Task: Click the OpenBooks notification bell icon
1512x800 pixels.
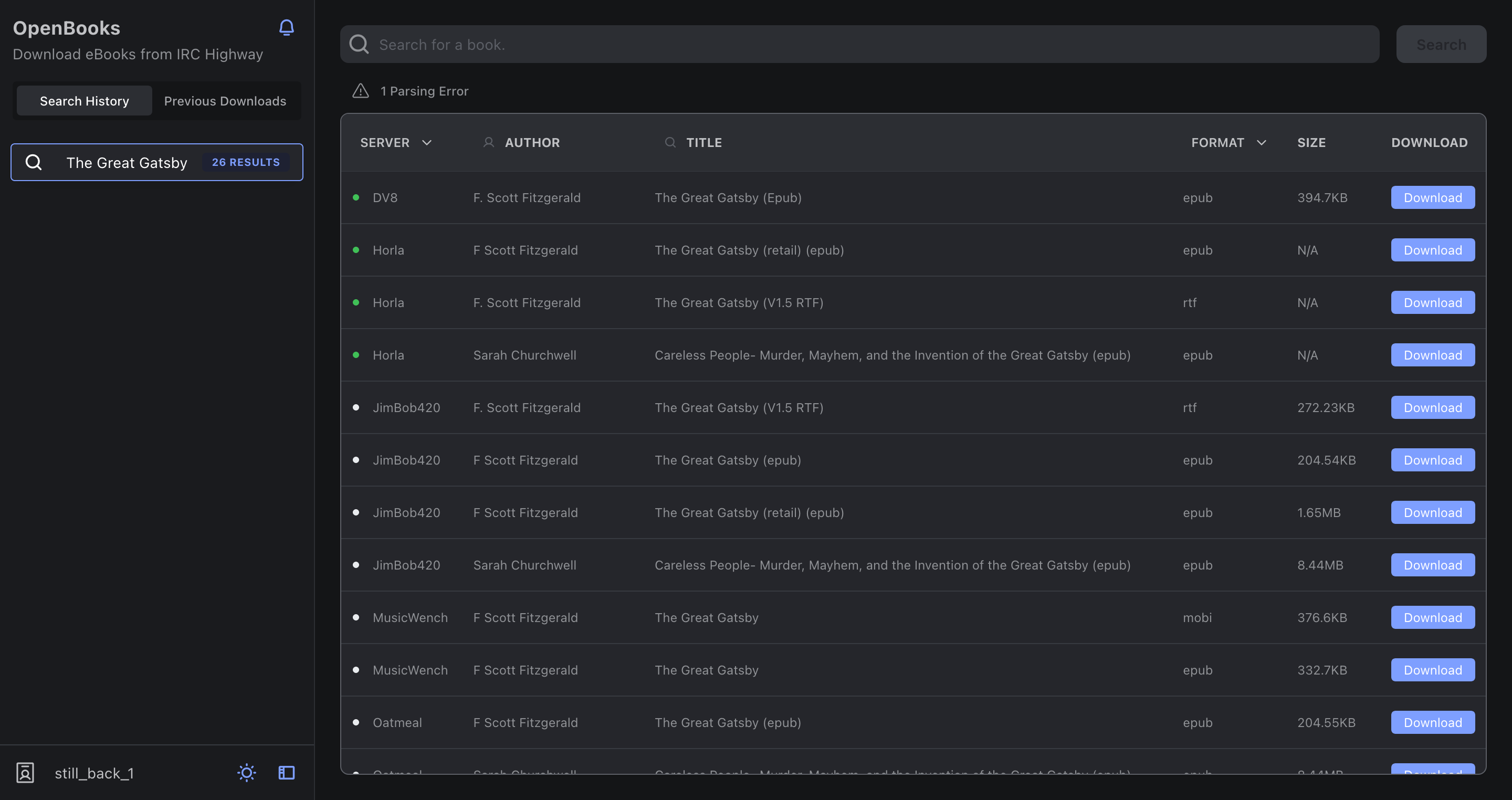Action: (286, 27)
